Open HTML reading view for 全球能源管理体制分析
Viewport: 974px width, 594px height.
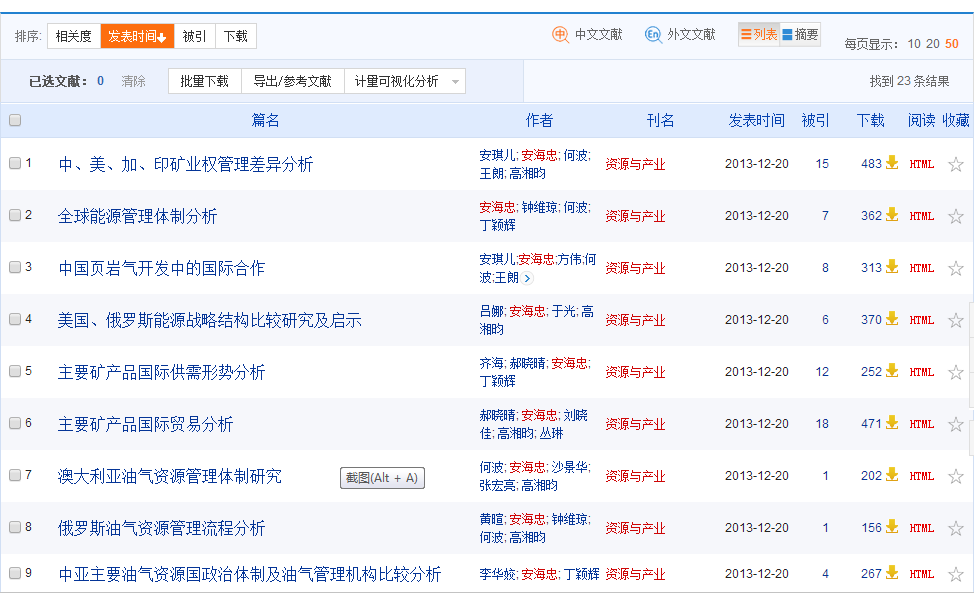(x=920, y=215)
